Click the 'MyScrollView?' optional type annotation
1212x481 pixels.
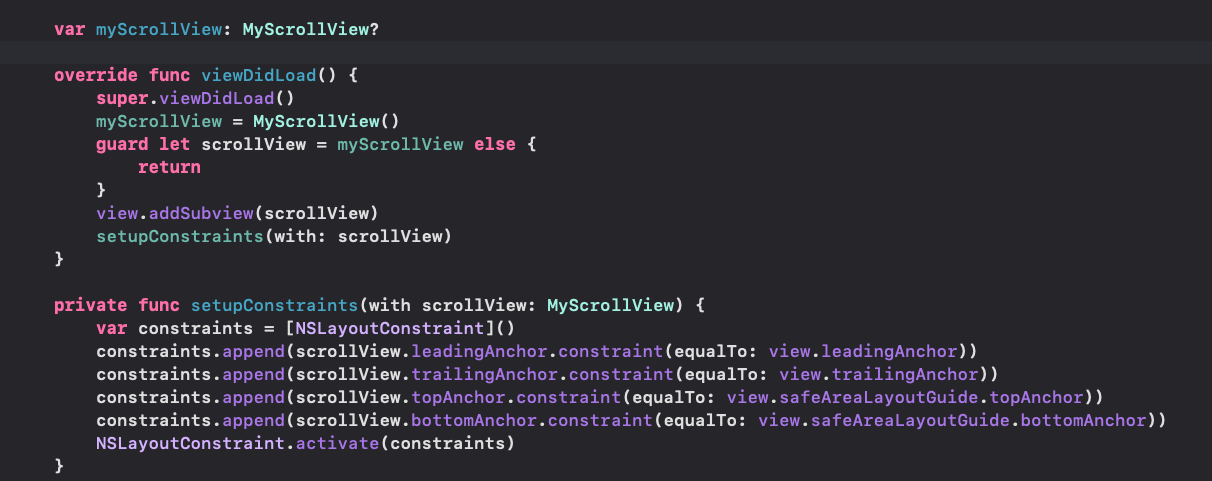[x=311, y=30]
